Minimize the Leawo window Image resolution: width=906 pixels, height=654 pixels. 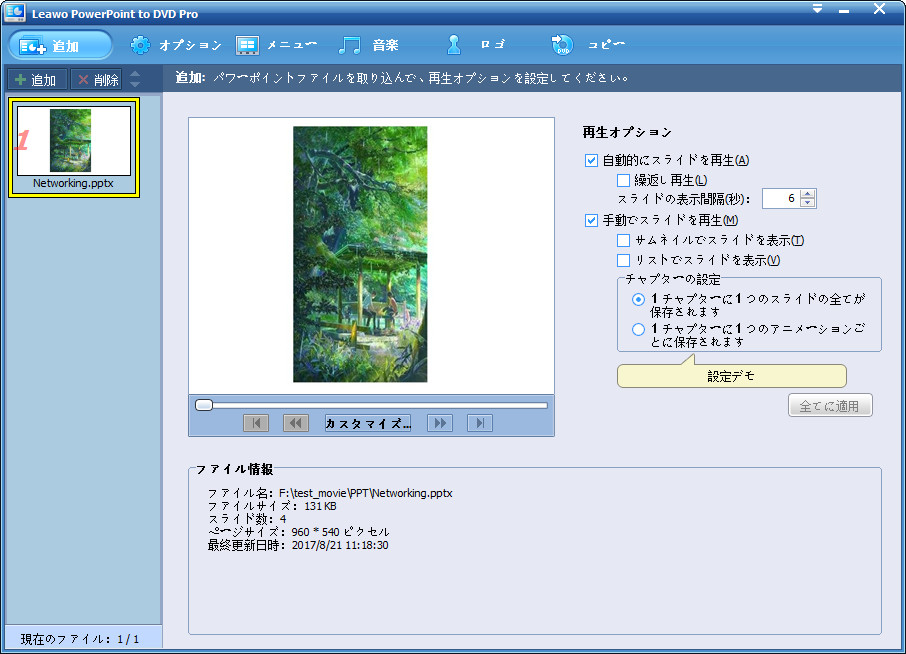click(845, 10)
